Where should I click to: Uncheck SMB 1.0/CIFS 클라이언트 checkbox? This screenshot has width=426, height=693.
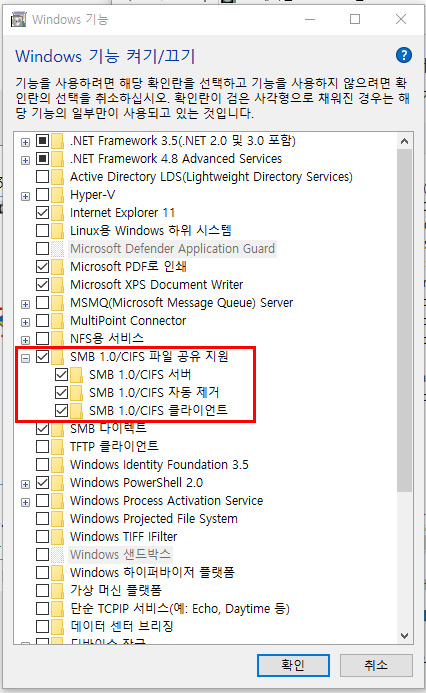pos(61,411)
